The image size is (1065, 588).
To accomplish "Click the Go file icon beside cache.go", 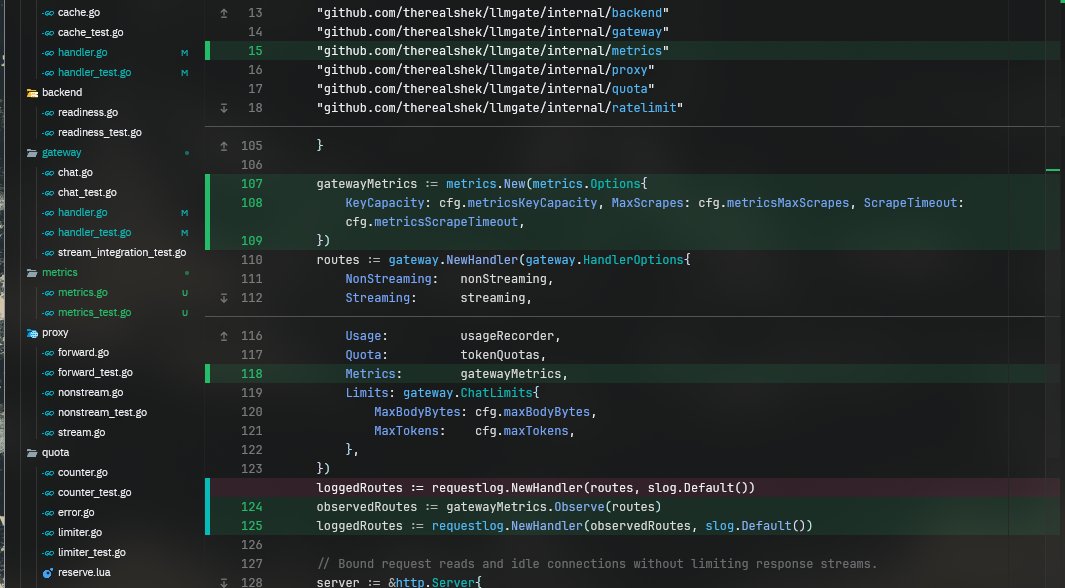I will point(48,13).
